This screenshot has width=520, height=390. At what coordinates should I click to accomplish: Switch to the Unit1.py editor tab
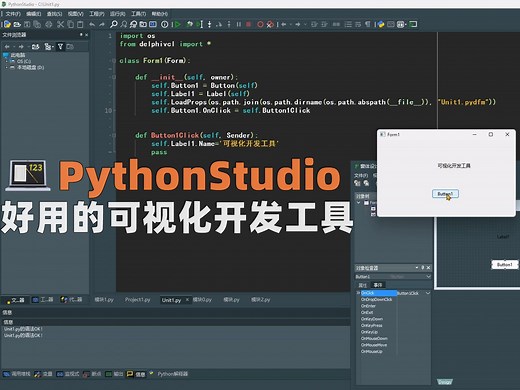171,300
